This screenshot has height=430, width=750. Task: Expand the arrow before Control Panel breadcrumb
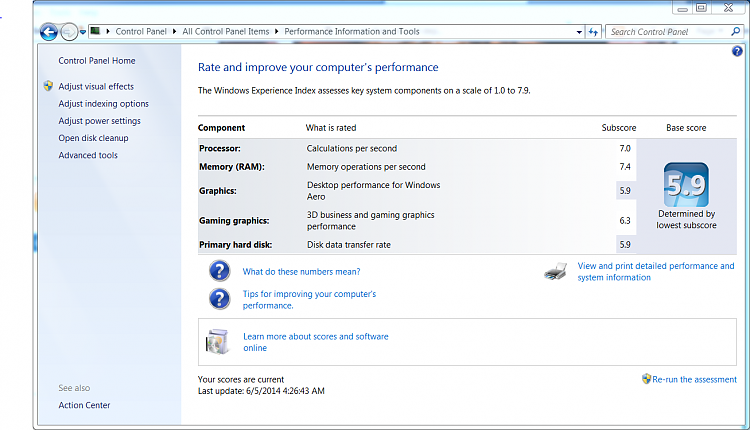108,32
